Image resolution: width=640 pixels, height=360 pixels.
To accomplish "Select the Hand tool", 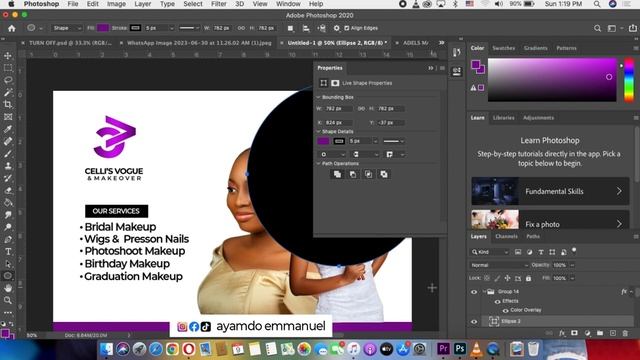I will (8, 288).
